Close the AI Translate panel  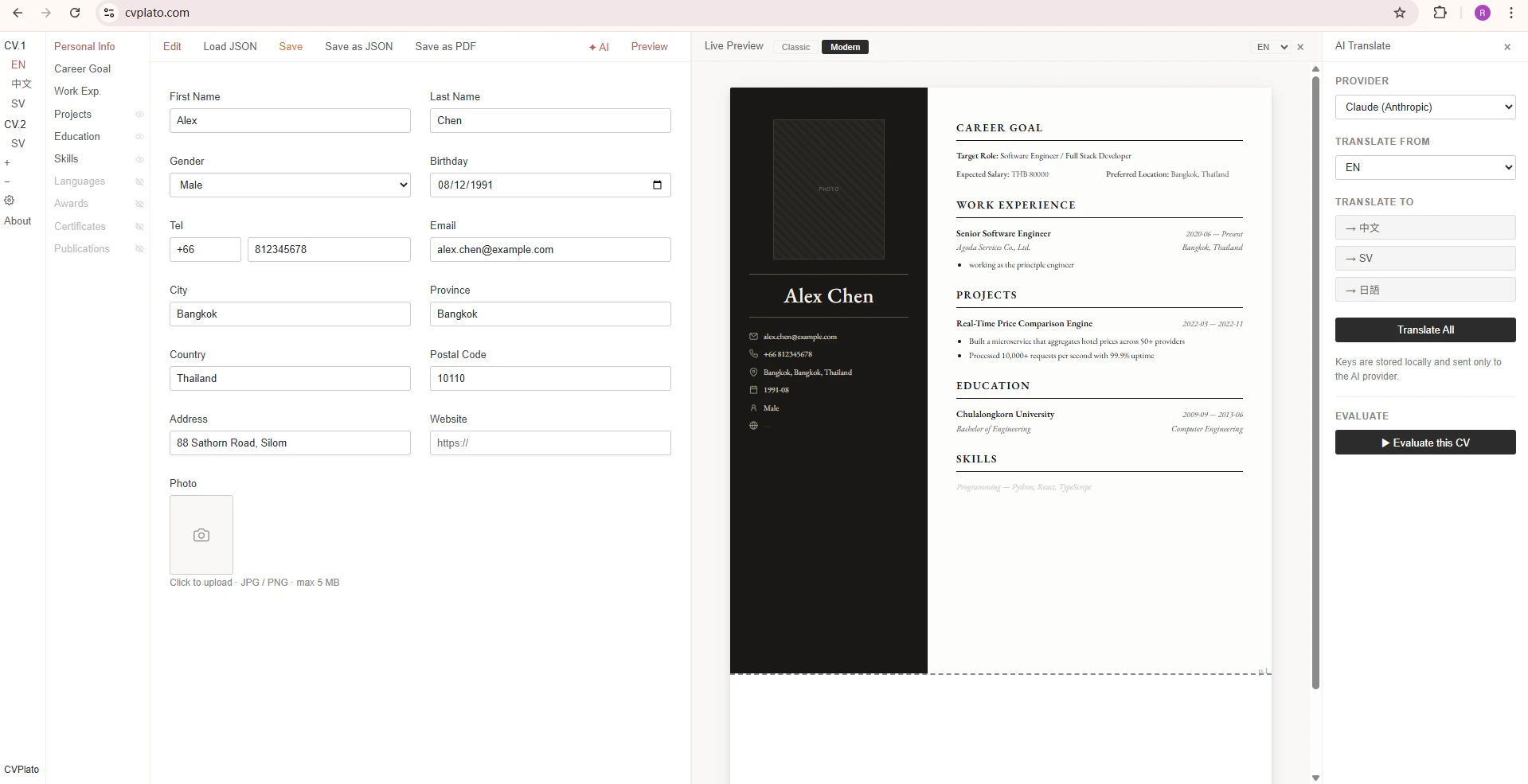[1507, 47]
